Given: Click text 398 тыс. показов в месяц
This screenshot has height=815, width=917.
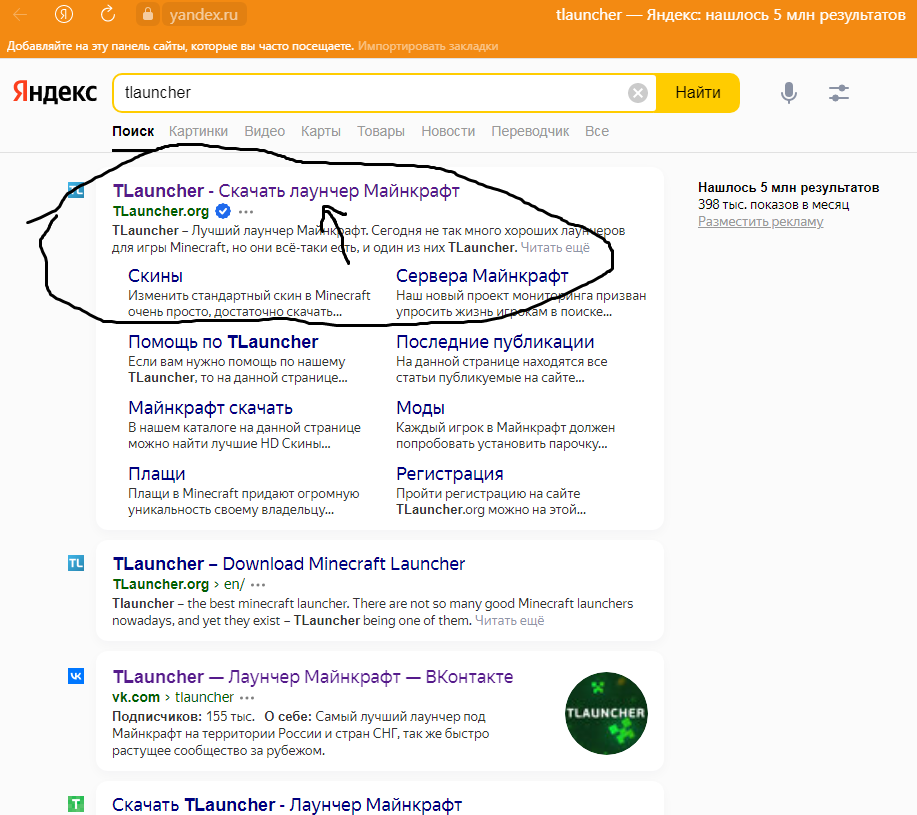Looking at the screenshot, I should [773, 205].
